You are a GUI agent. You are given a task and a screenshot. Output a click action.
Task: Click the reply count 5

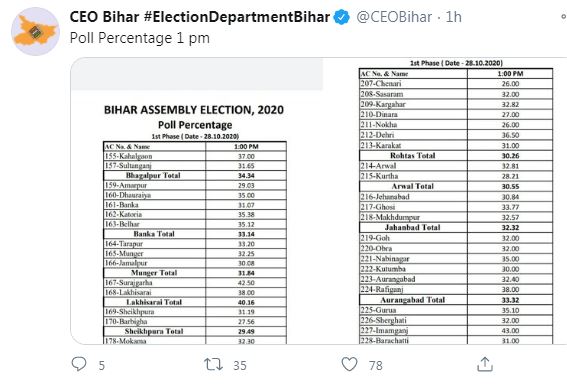pyautogui.click(x=102, y=366)
